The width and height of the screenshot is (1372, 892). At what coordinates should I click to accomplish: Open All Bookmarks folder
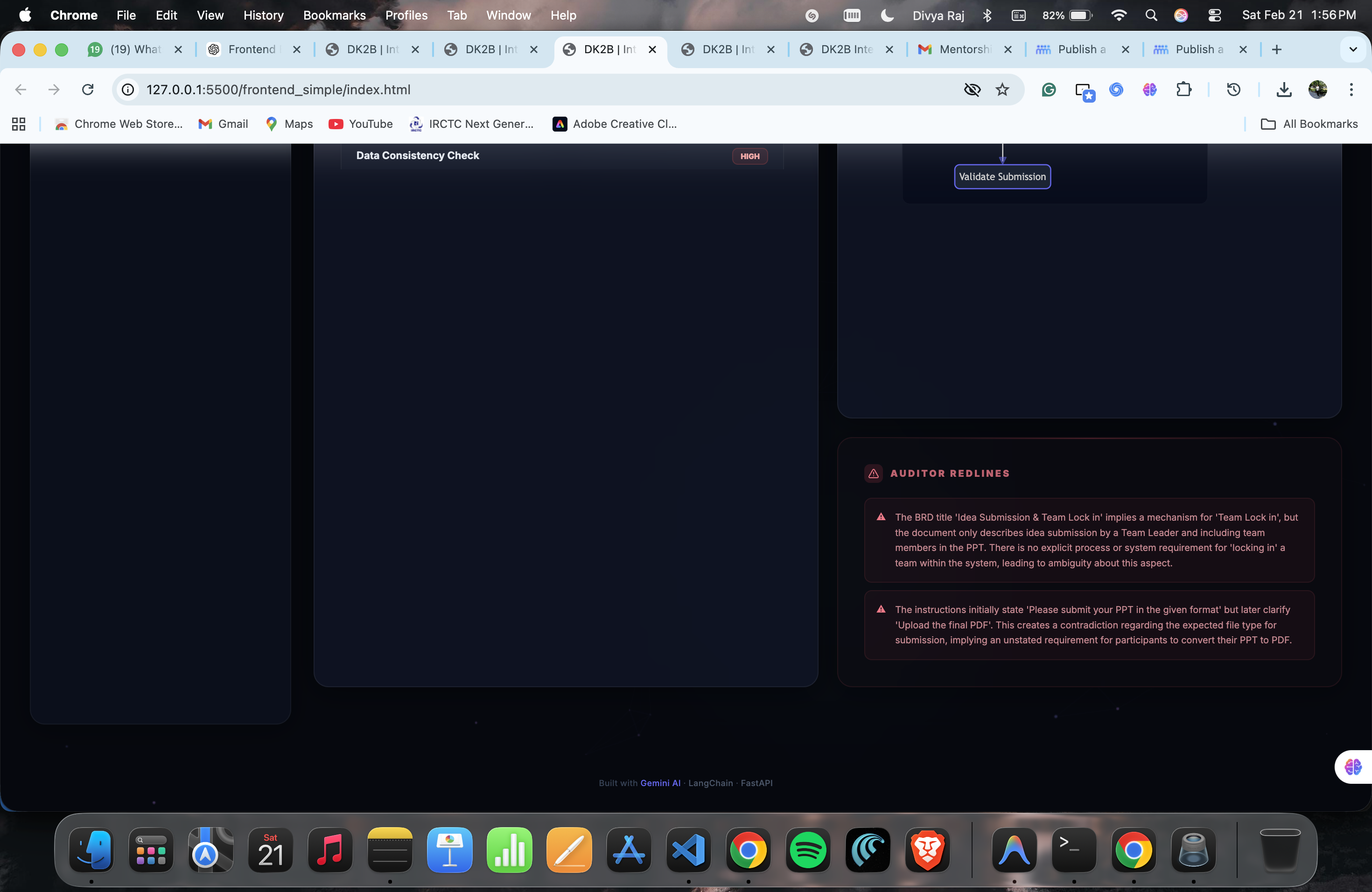[1309, 124]
